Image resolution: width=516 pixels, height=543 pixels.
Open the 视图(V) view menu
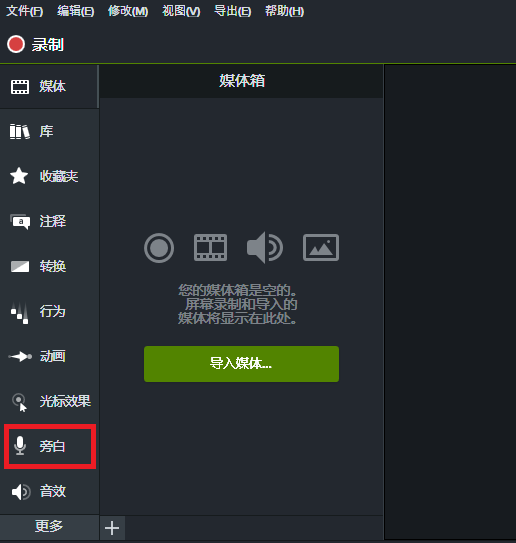tap(181, 11)
